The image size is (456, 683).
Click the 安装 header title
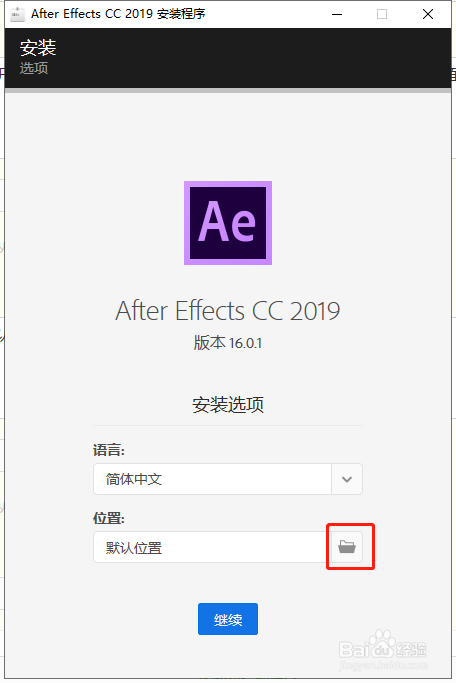[38, 47]
